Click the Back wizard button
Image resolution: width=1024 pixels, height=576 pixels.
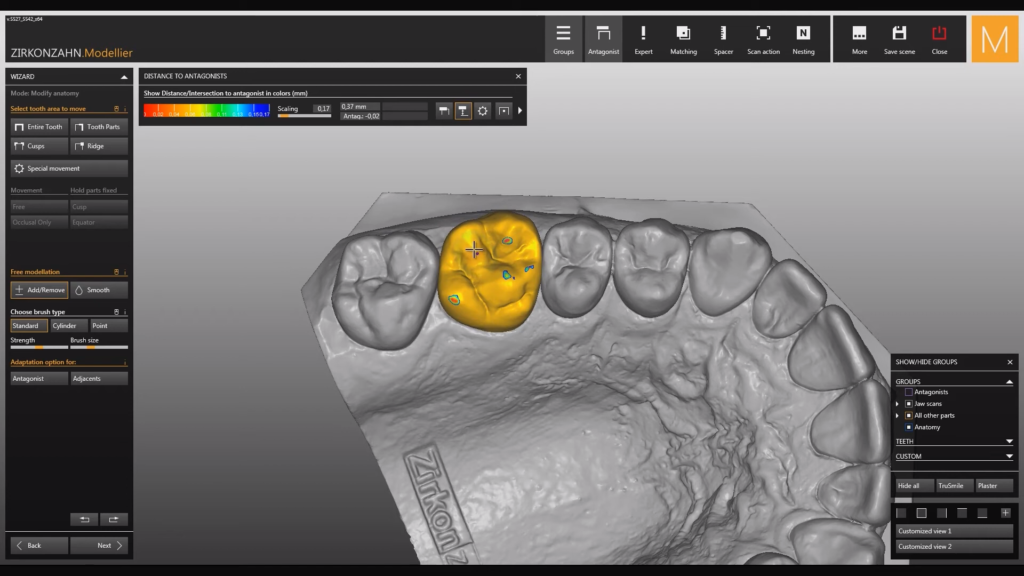point(39,545)
